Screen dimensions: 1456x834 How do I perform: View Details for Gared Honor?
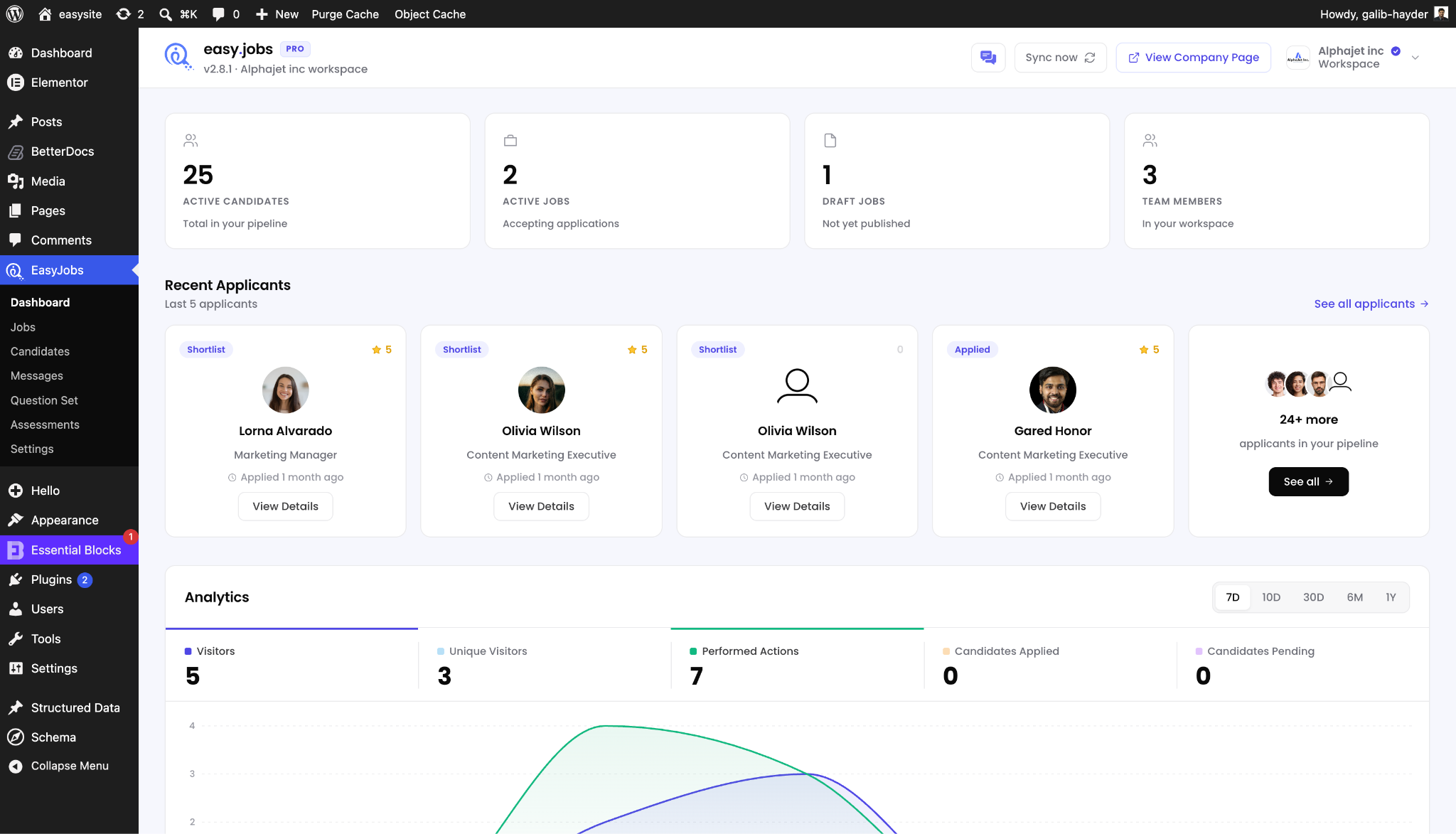(x=1053, y=506)
